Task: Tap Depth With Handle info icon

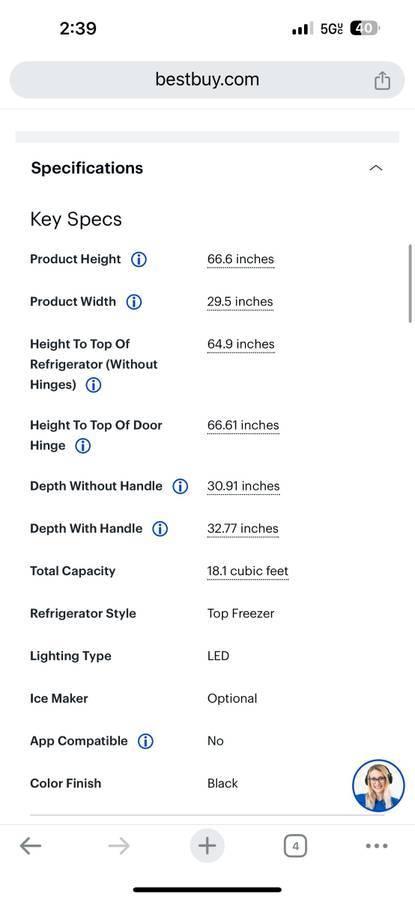Action: pos(160,529)
